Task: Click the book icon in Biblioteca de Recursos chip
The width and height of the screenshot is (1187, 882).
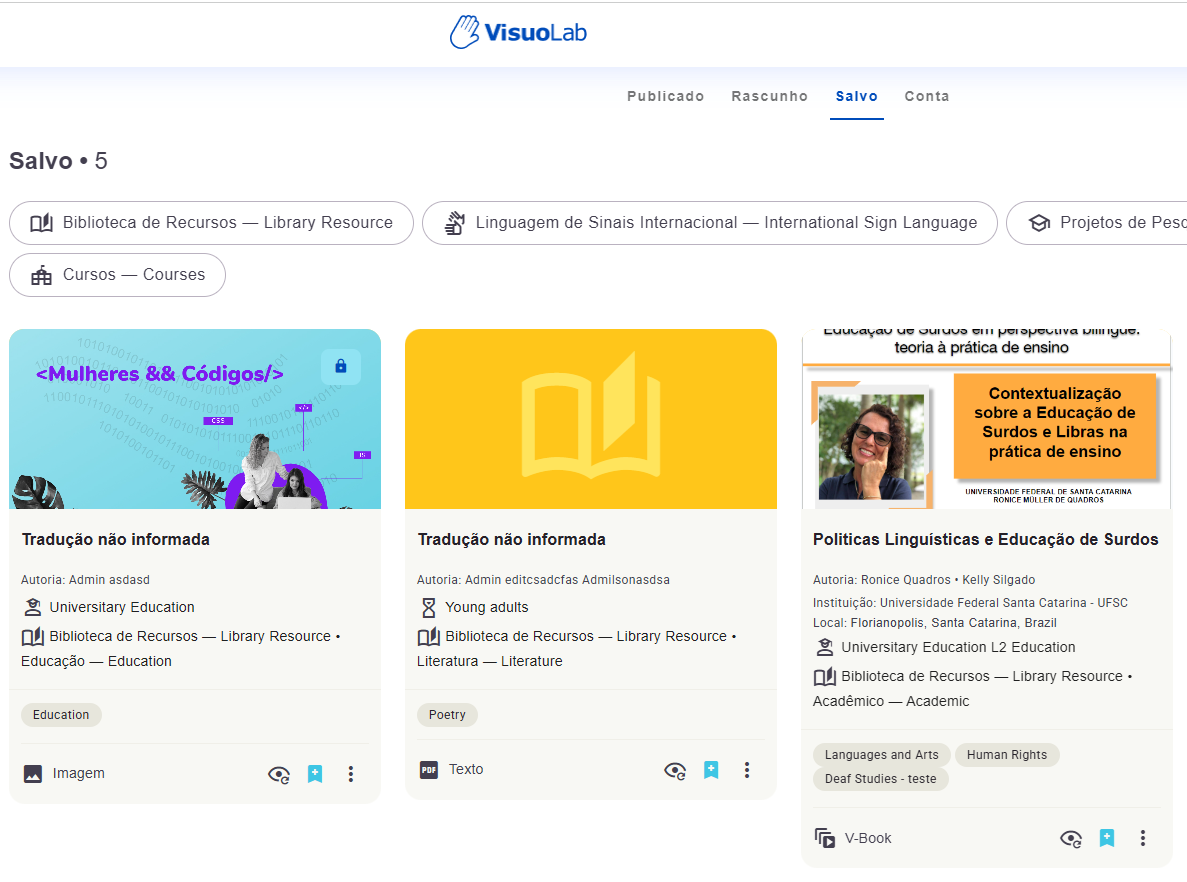Action: (42, 223)
